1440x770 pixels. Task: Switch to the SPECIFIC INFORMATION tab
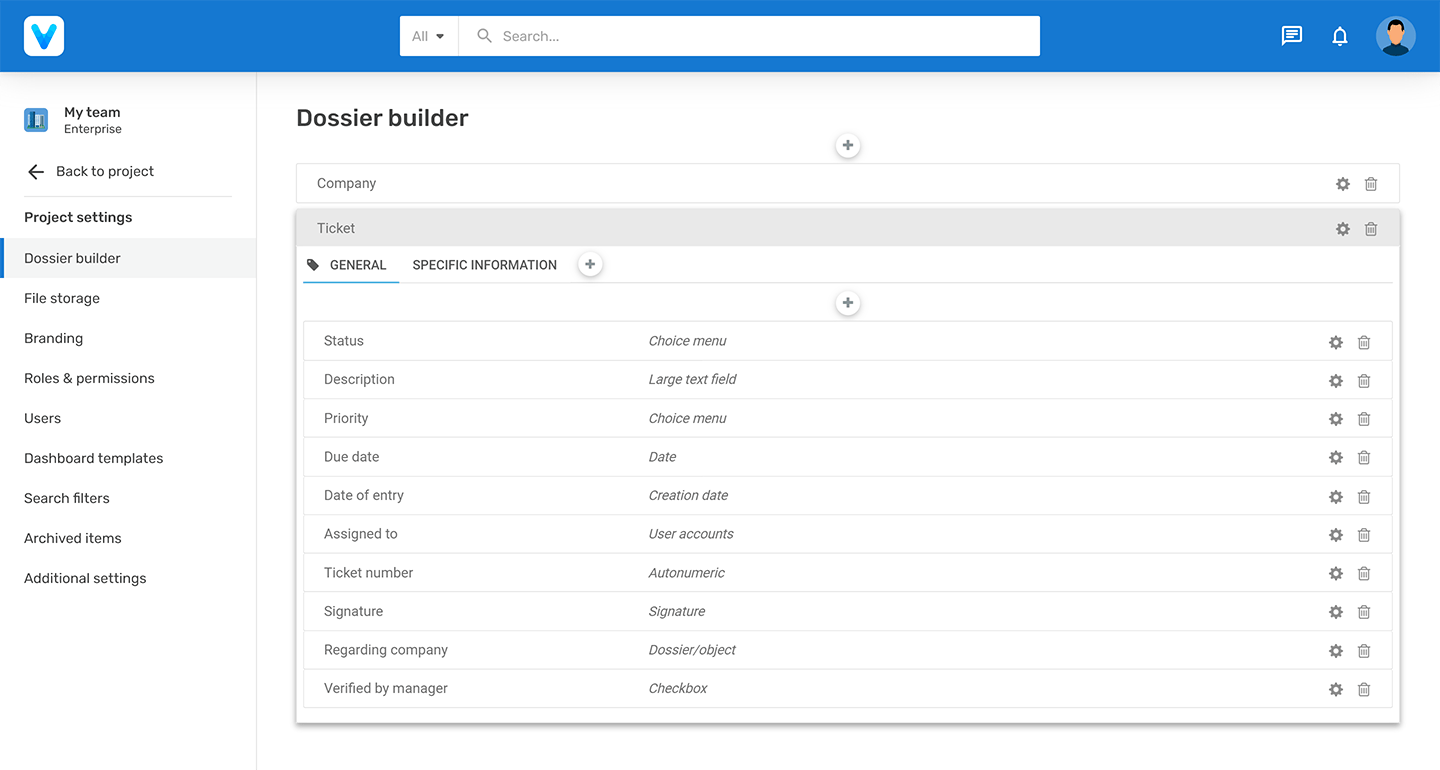484,264
